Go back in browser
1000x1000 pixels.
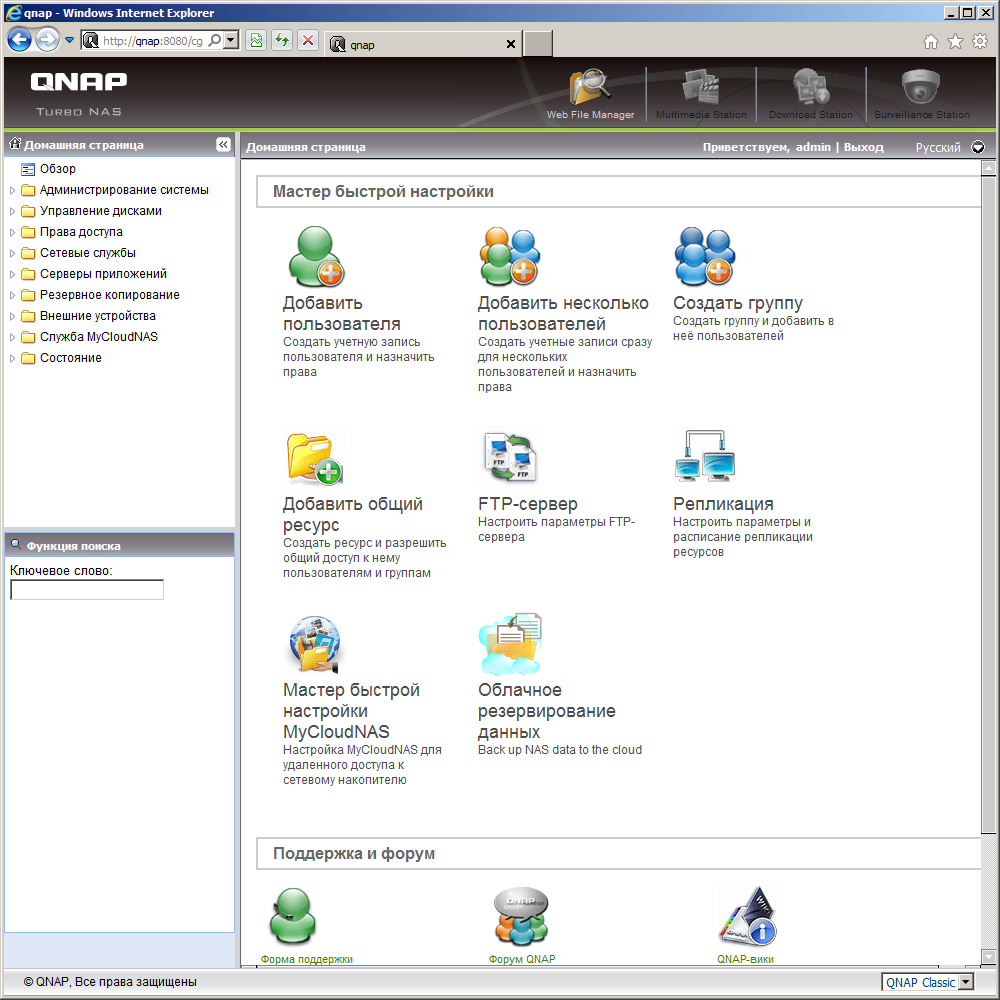coord(20,40)
